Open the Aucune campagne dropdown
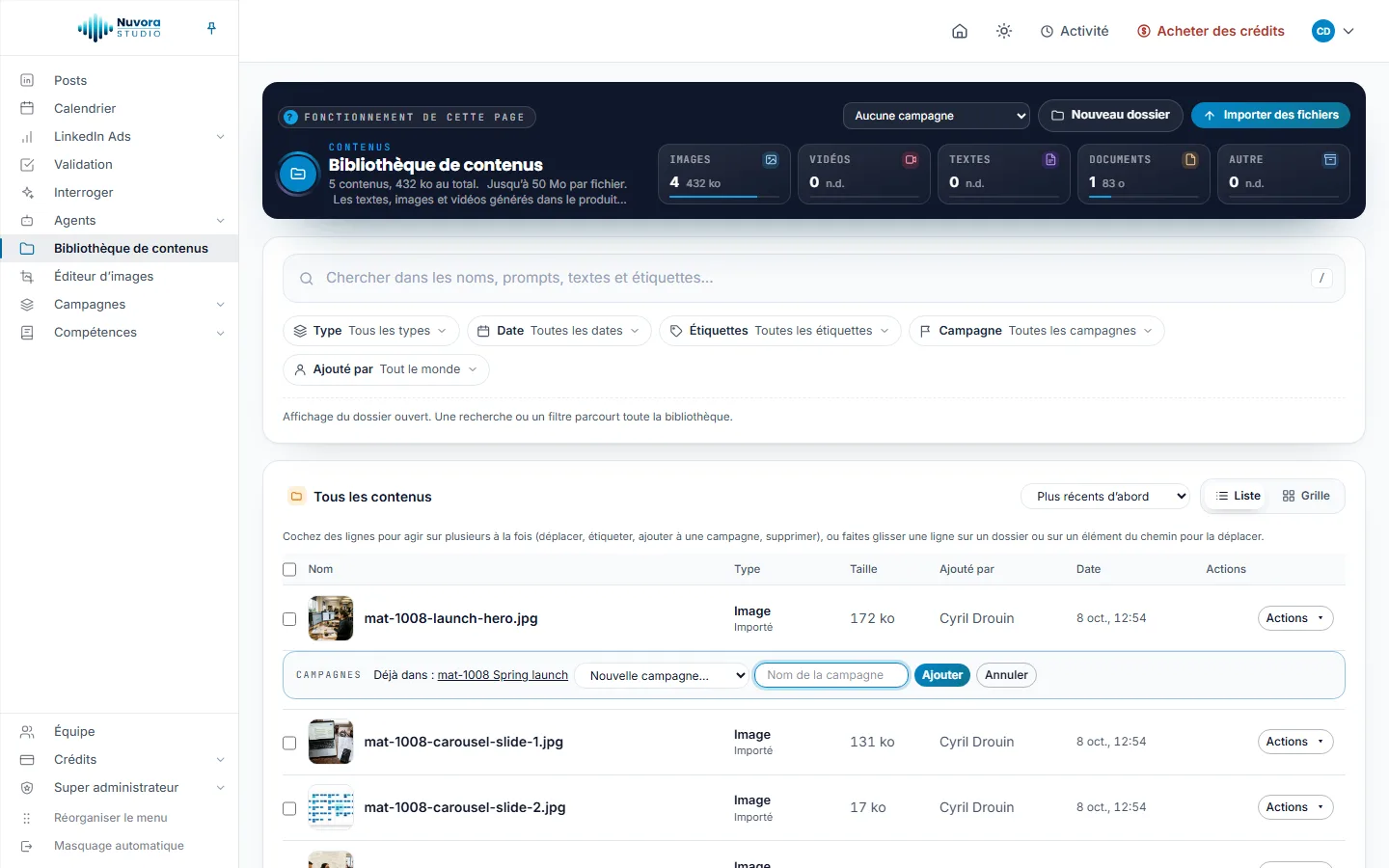Screen dimensions: 1389x868 [937, 116]
